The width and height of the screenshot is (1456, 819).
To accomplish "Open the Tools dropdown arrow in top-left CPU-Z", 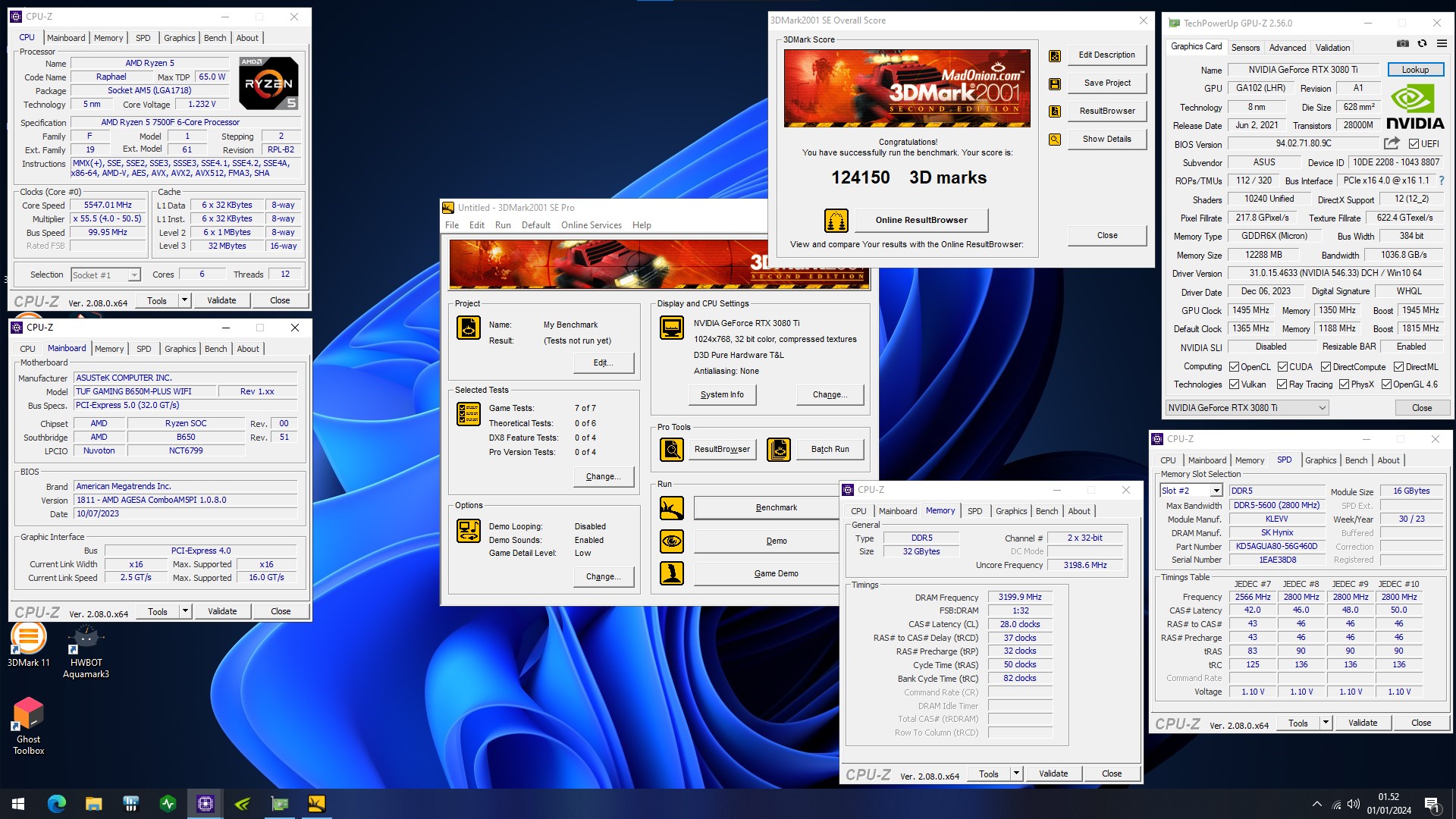I will 184,300.
